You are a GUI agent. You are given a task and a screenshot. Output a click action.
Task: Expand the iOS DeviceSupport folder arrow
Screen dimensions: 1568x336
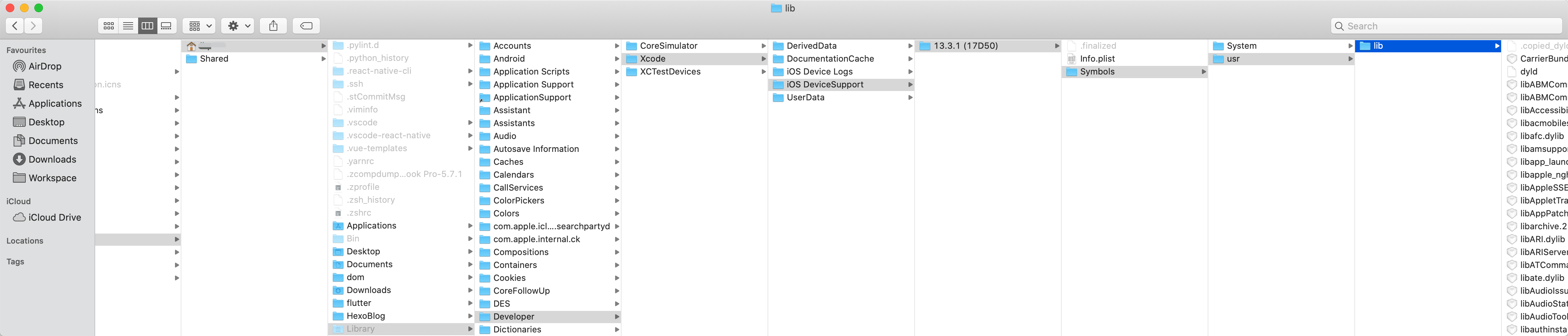click(x=910, y=85)
